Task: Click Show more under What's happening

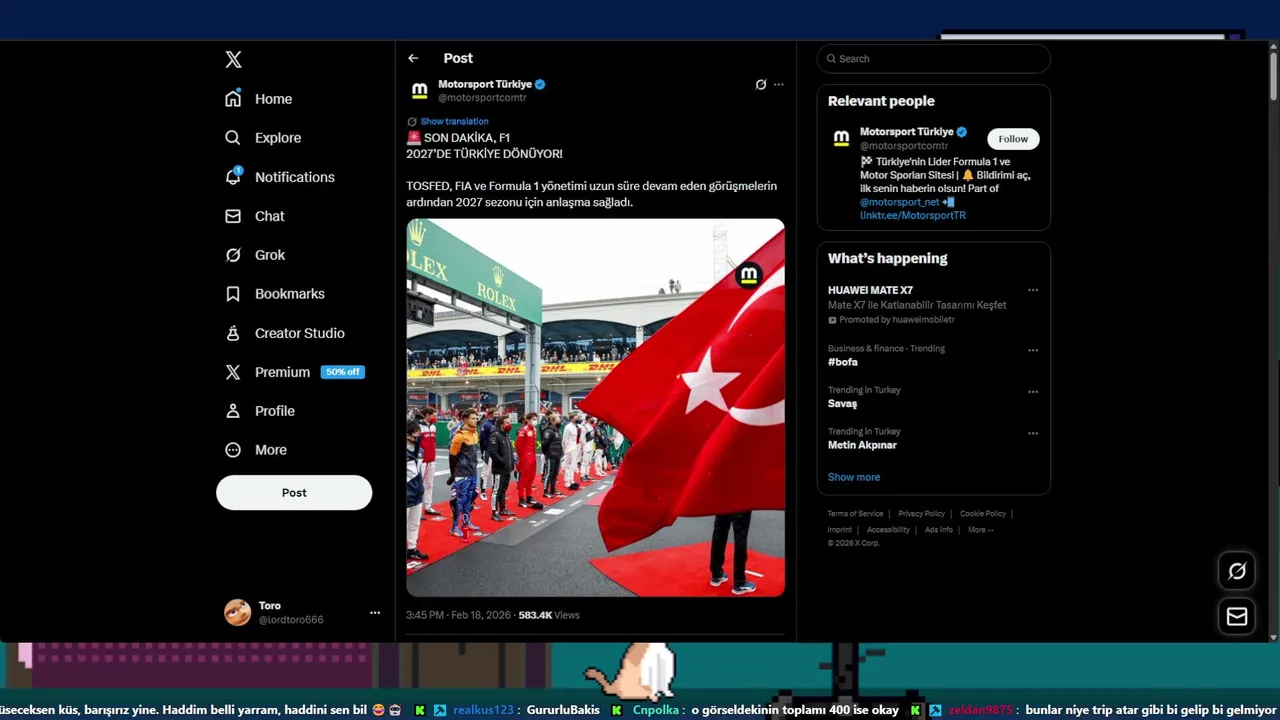Action: coord(854,477)
